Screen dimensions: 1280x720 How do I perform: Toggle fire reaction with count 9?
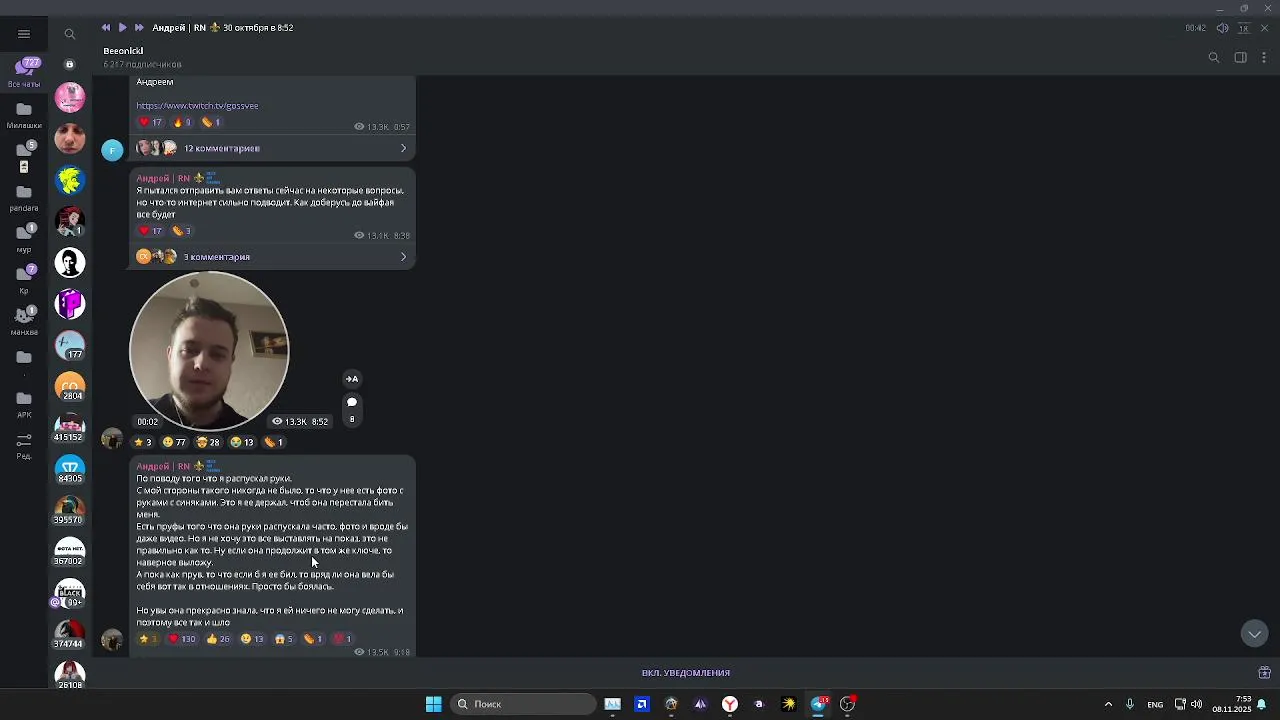click(x=182, y=122)
